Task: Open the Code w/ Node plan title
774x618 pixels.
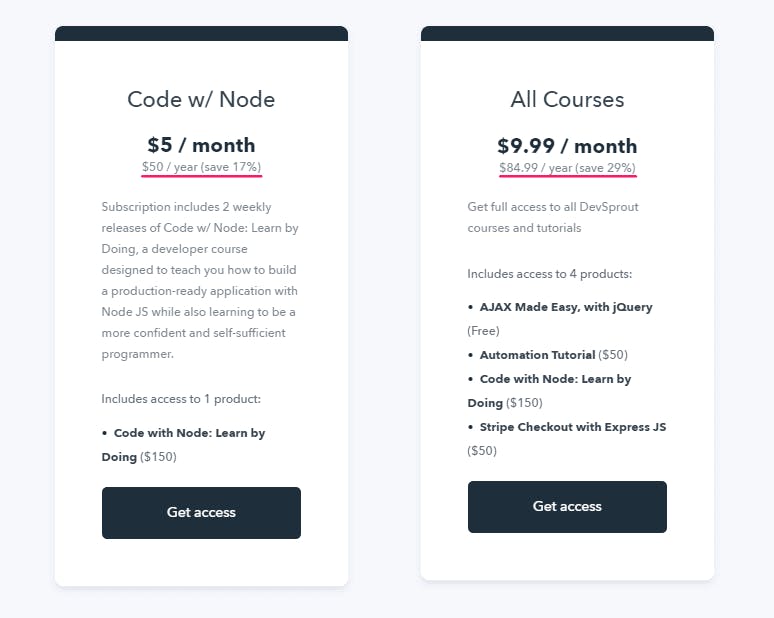Action: click(x=201, y=100)
